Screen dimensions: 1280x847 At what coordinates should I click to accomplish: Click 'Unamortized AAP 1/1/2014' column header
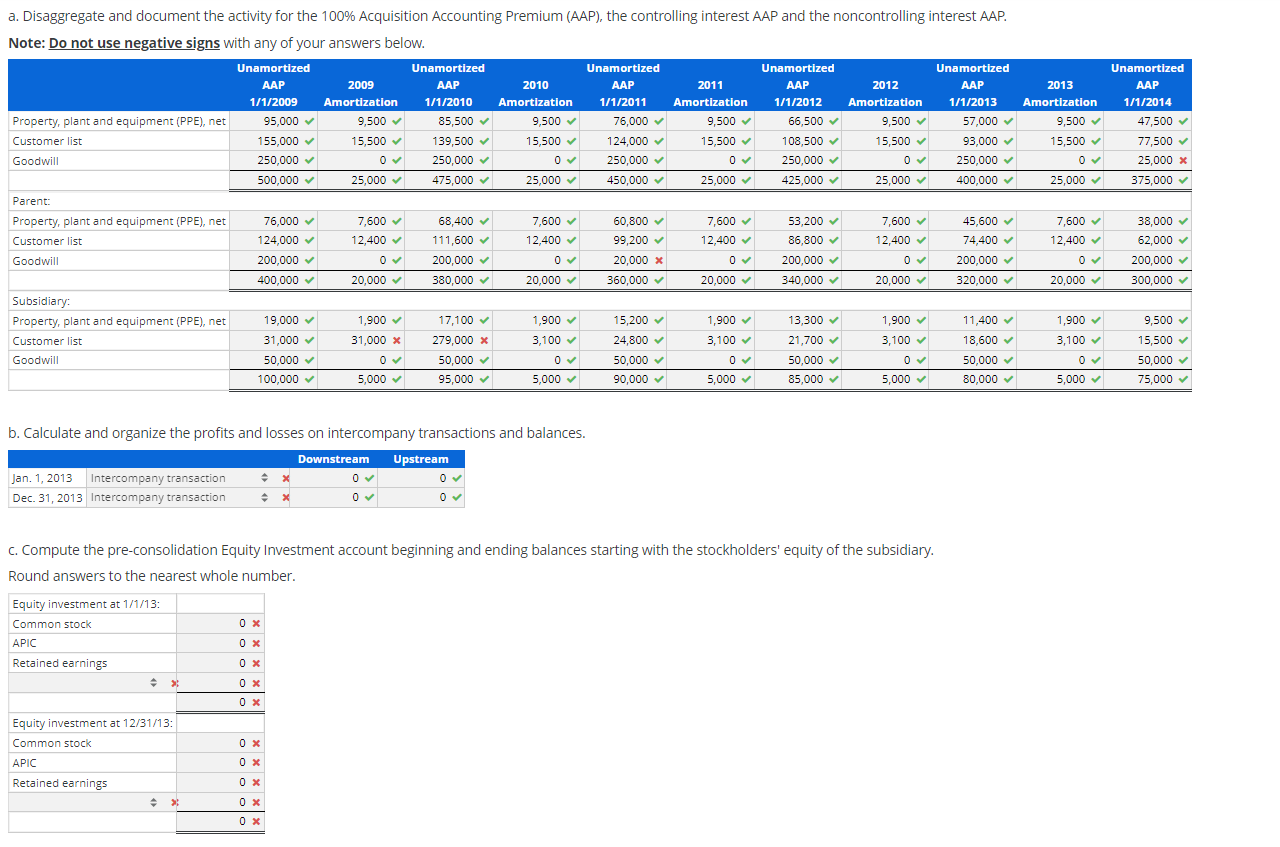[1147, 85]
